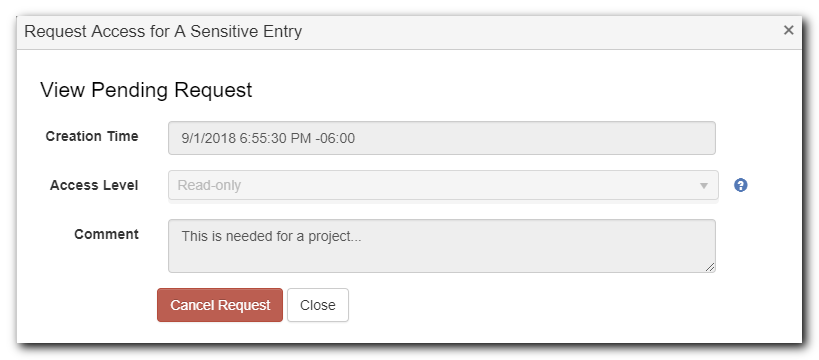This screenshot has height=360, width=819.
Task: Click inside the Creation Time field
Action: coord(441,138)
